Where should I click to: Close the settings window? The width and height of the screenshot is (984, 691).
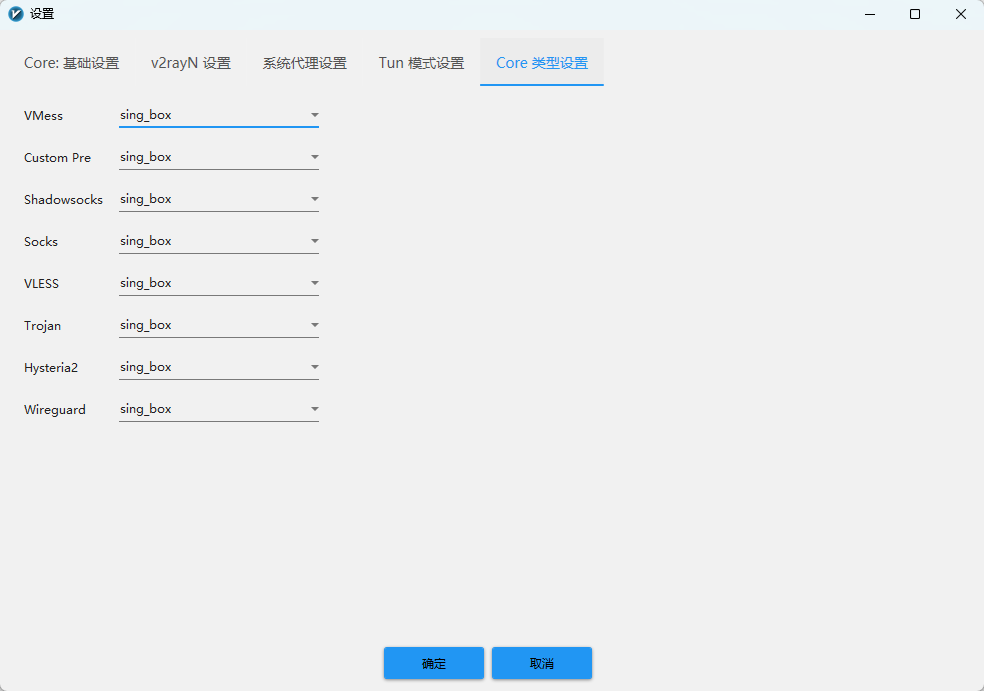961,14
